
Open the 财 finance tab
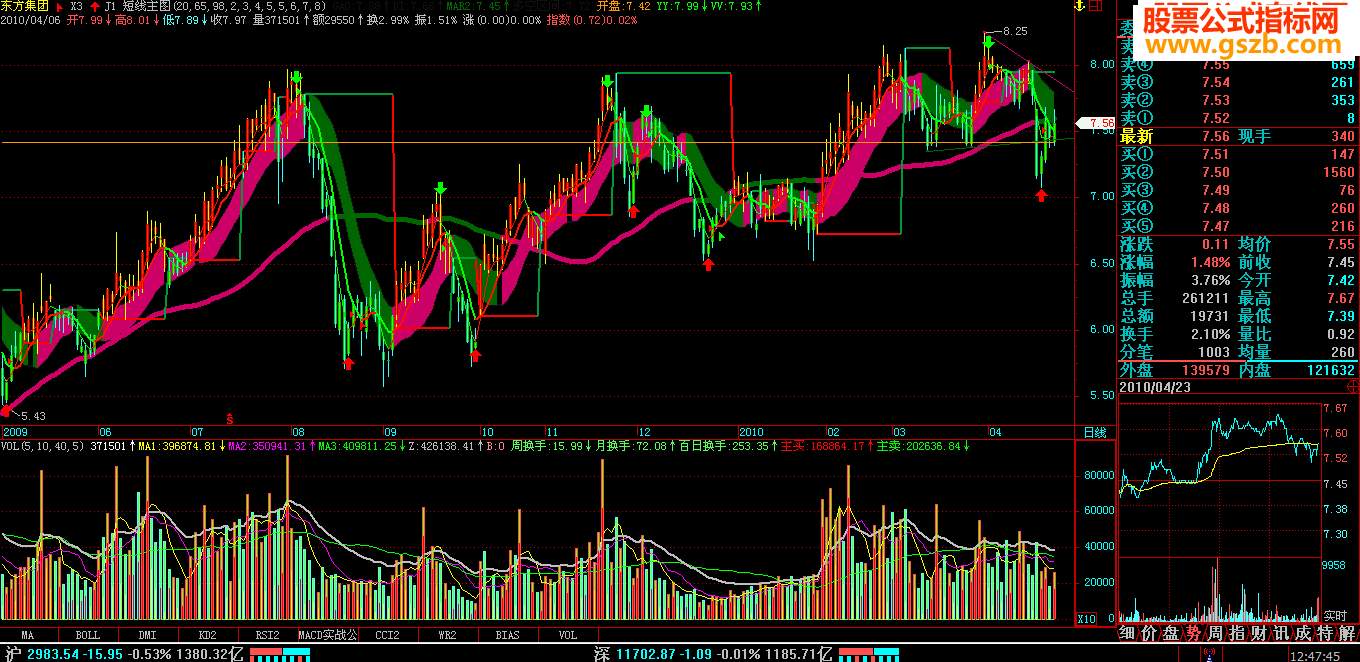pyautogui.click(x=1259, y=633)
